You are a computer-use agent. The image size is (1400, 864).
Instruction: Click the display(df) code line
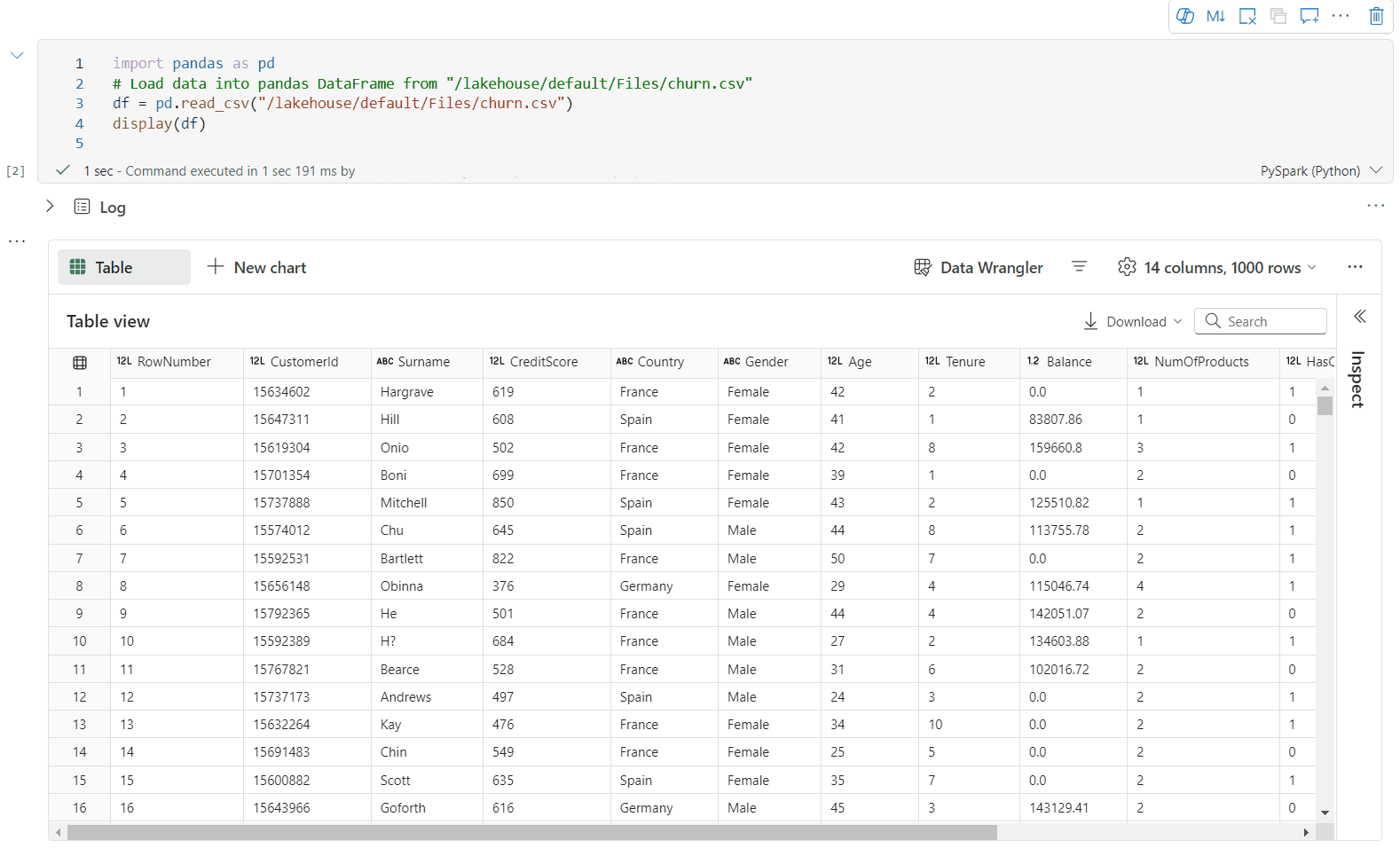159,123
